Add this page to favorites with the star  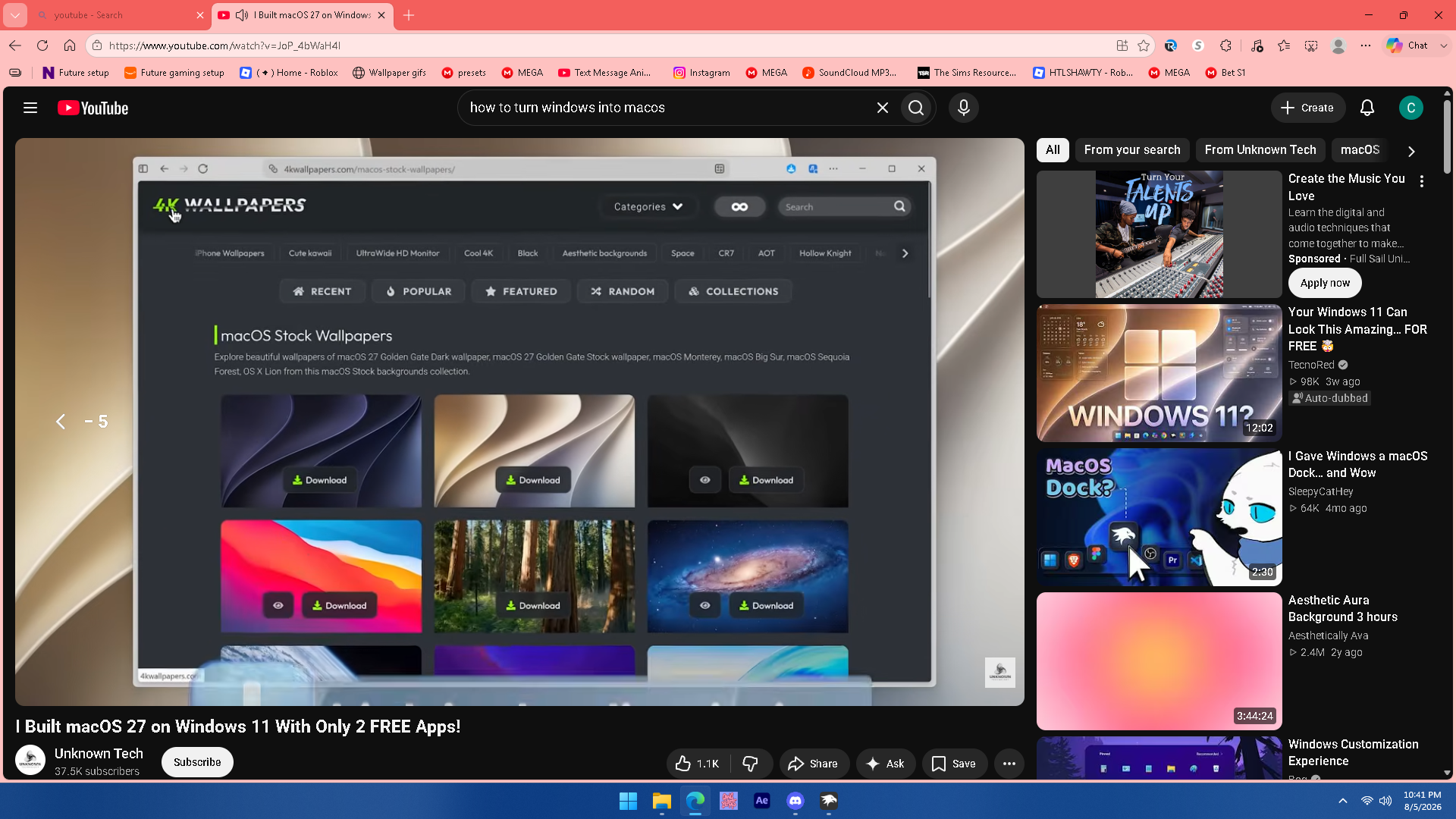(1144, 45)
